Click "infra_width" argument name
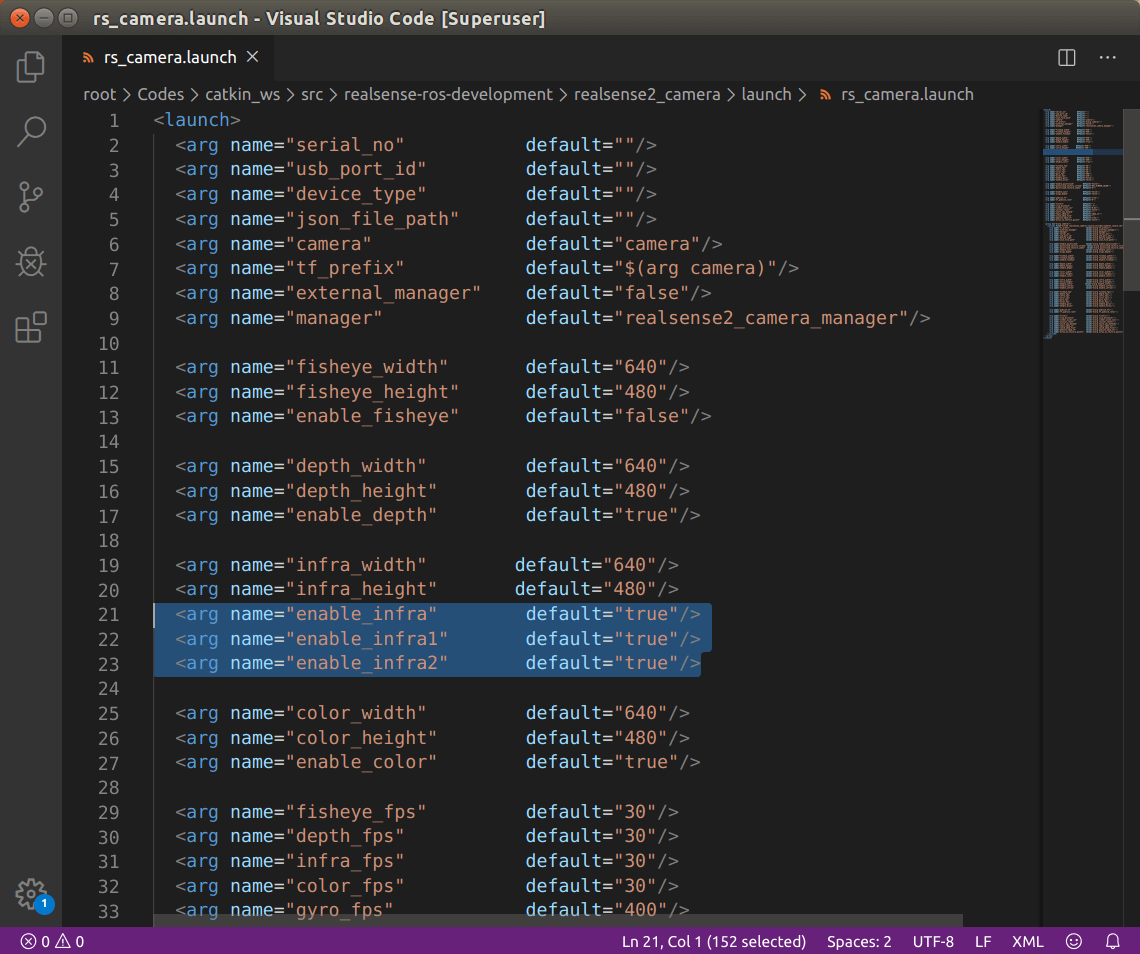The width and height of the screenshot is (1140, 954). pyautogui.click(x=356, y=565)
